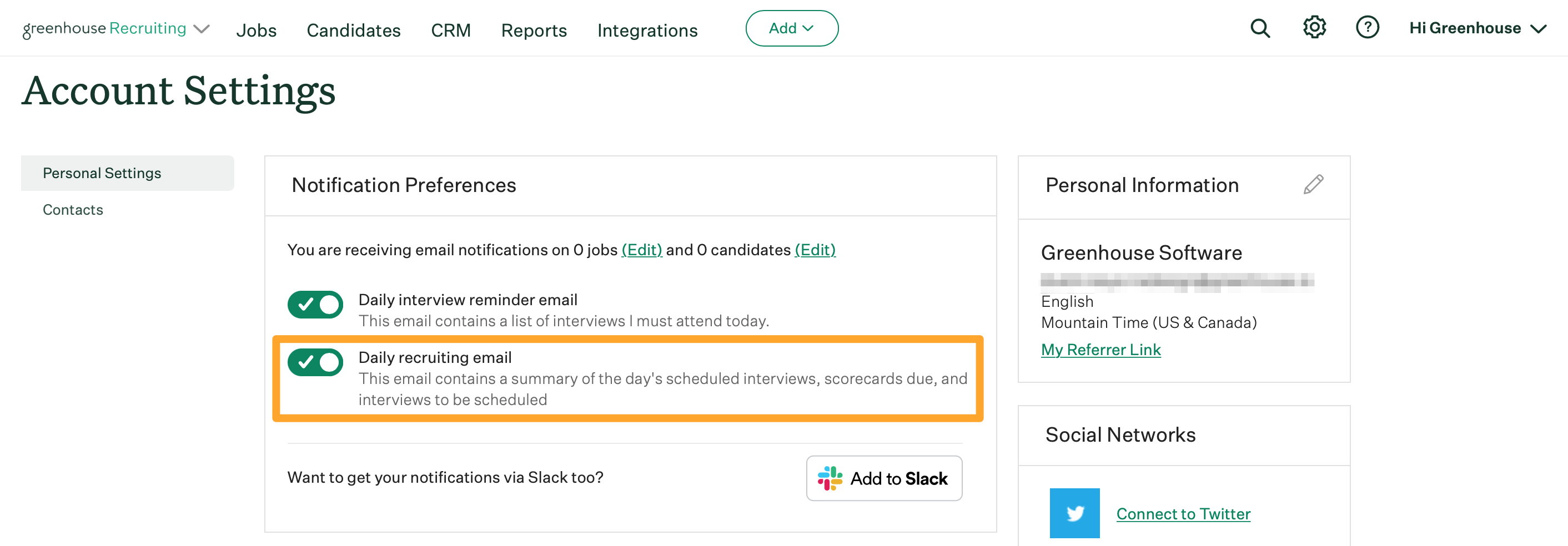The width and height of the screenshot is (1568, 546).
Task: Click the search magnifier icon
Action: (1259, 28)
